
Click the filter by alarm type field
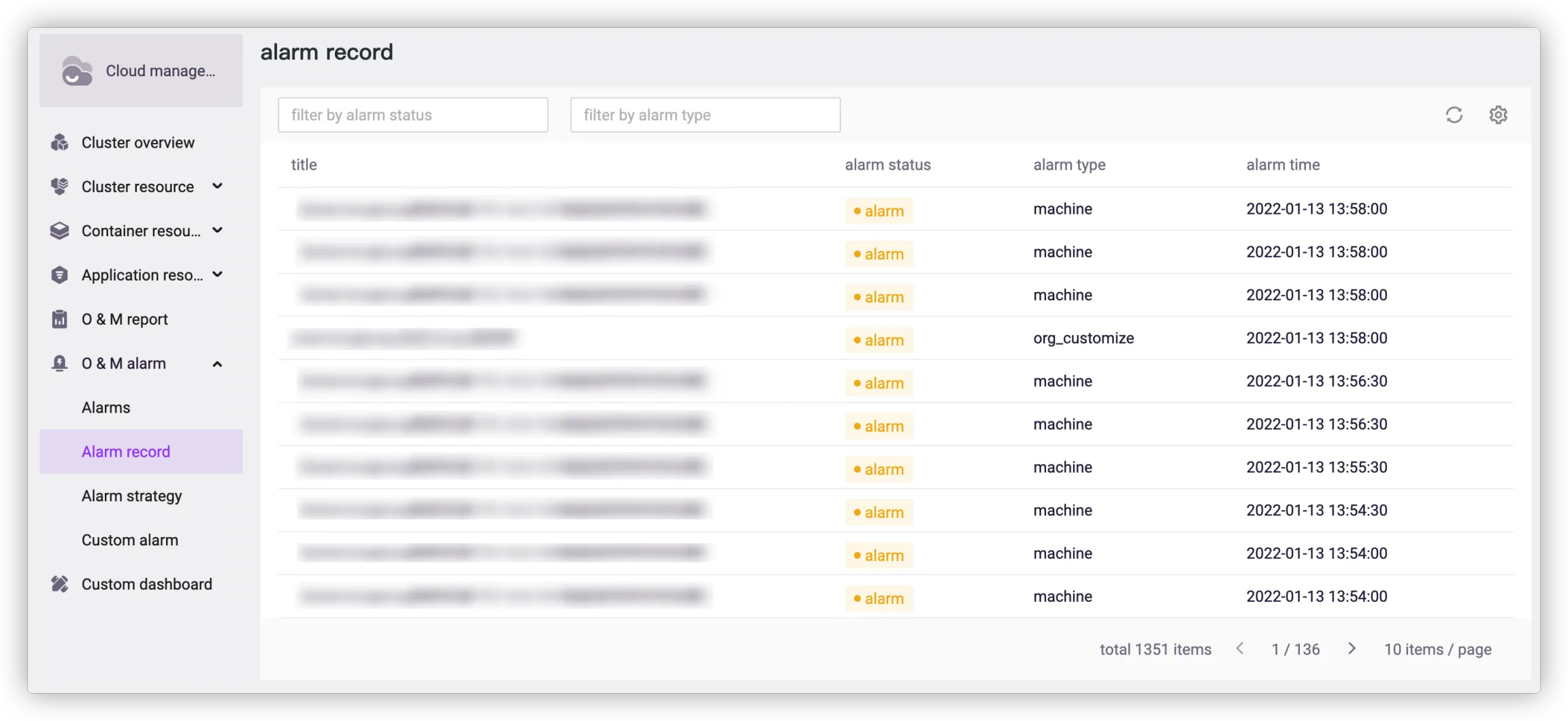[705, 115]
